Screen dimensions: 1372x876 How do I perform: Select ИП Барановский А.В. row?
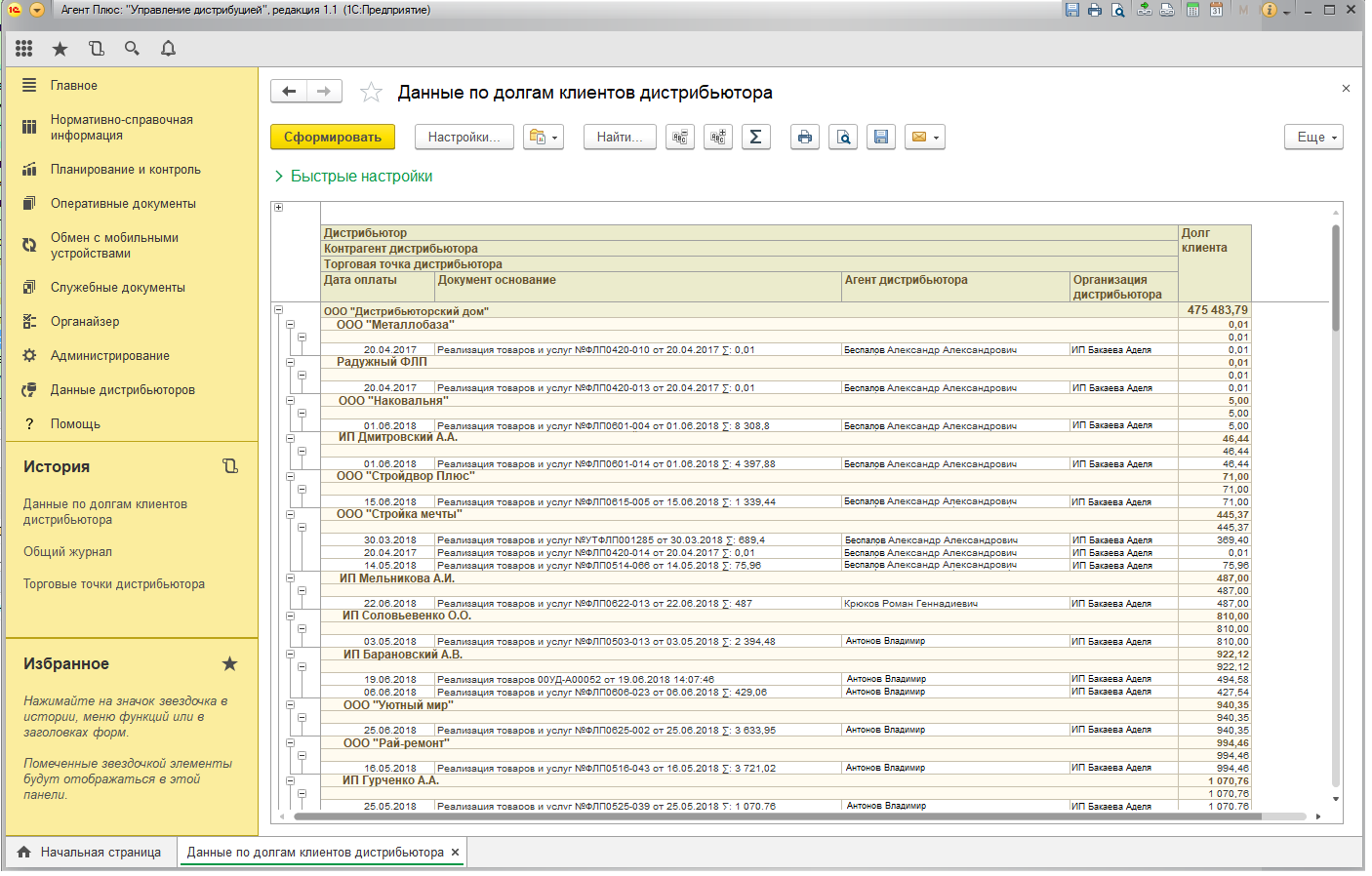coord(748,655)
